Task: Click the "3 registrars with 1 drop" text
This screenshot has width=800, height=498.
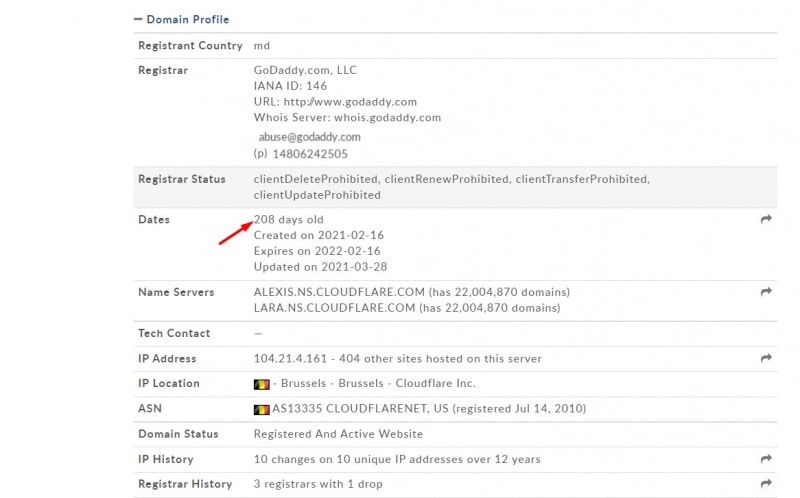Action: [x=321, y=484]
